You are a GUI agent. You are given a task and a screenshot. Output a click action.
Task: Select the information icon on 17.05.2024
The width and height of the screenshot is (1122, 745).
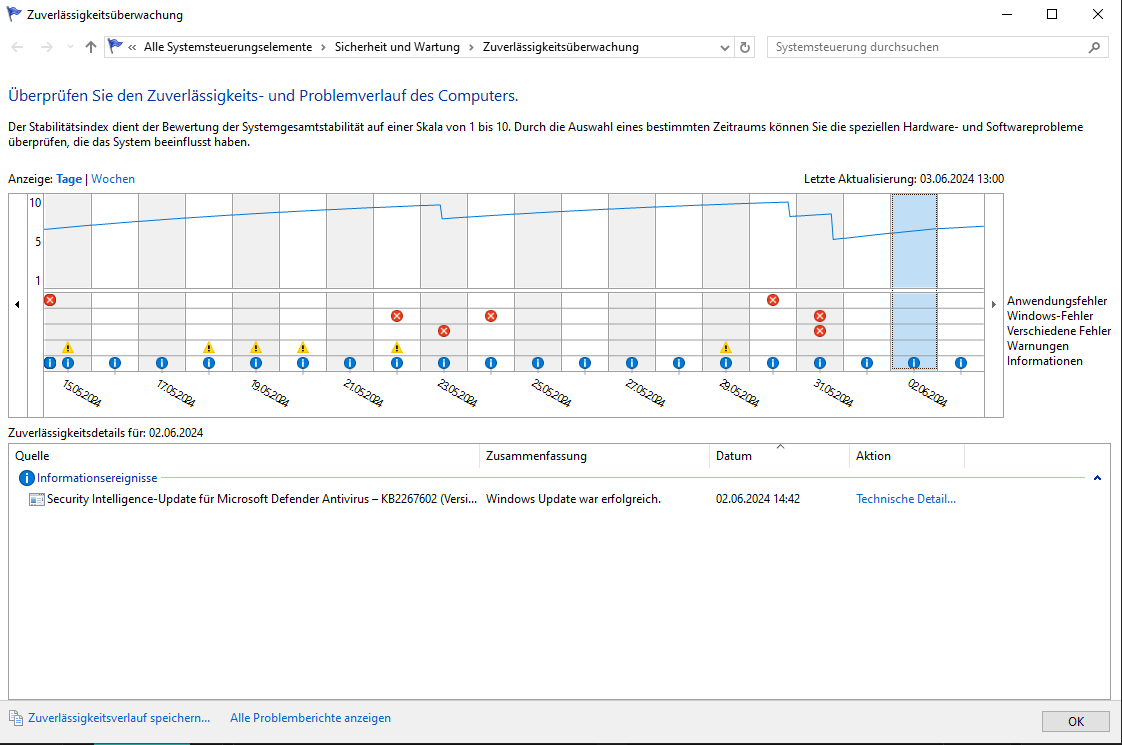coord(162,363)
